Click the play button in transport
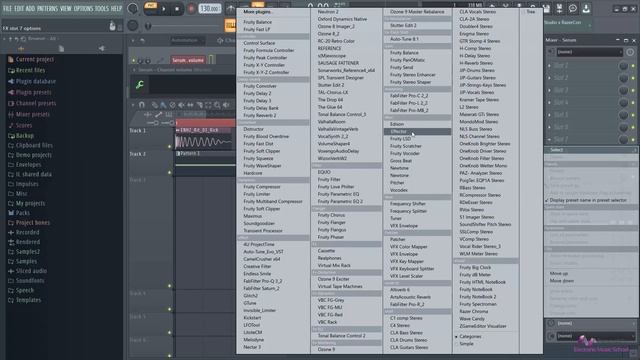Image resolution: width=640 pixels, height=360 pixels. (164, 9)
